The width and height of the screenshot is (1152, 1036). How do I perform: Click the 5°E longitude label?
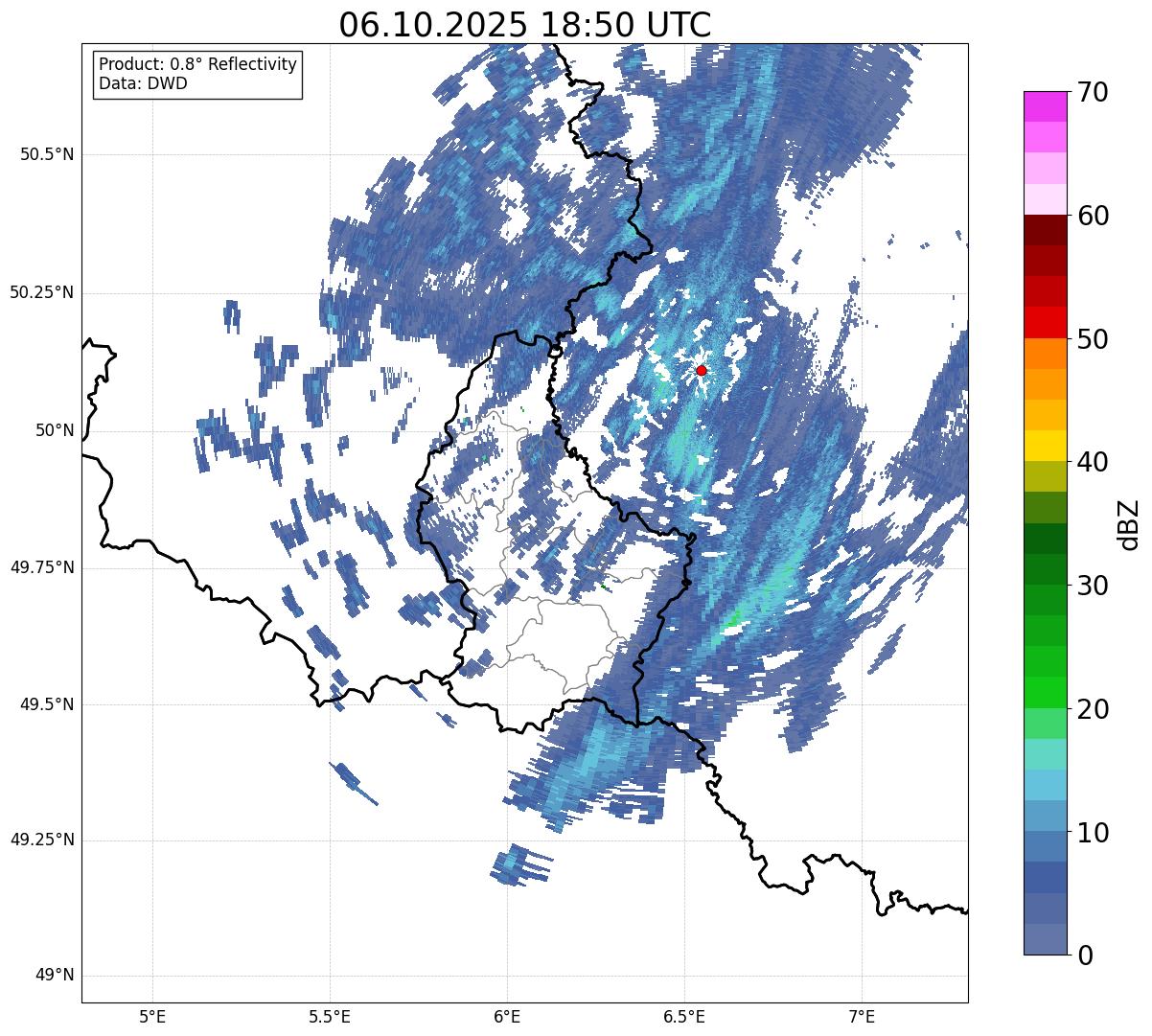tap(152, 1016)
